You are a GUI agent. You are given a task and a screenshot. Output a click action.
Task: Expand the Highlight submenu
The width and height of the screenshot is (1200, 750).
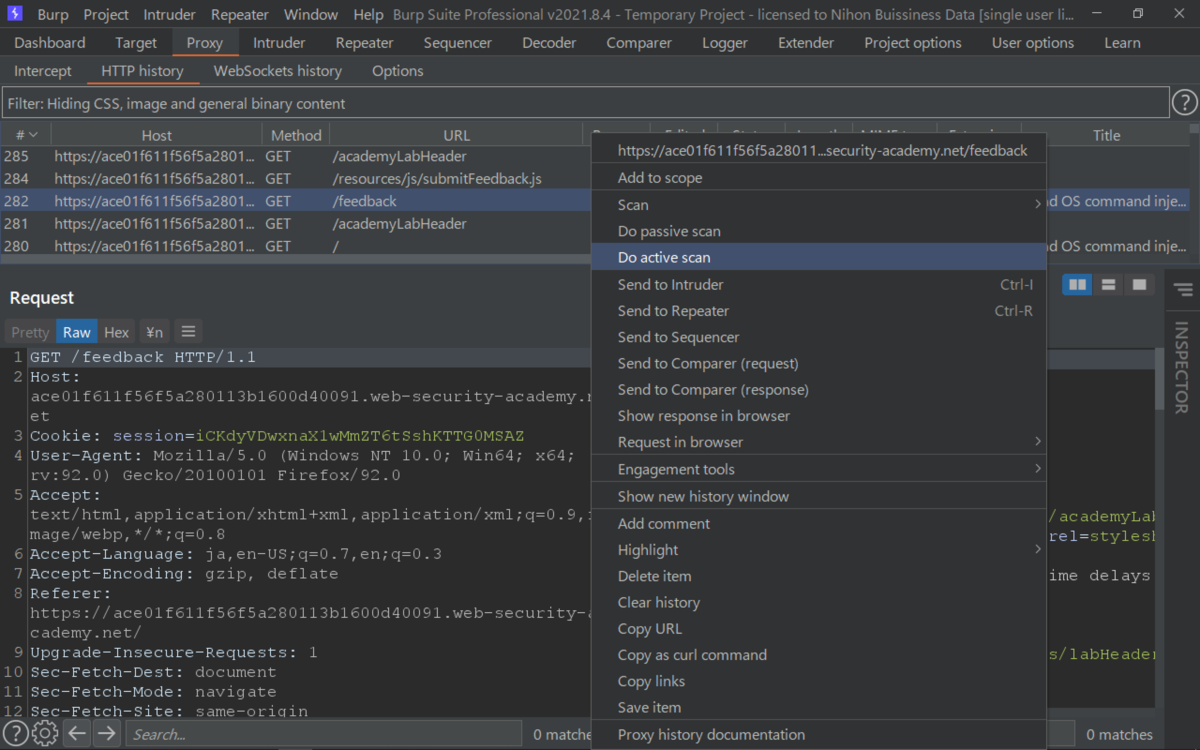818,550
